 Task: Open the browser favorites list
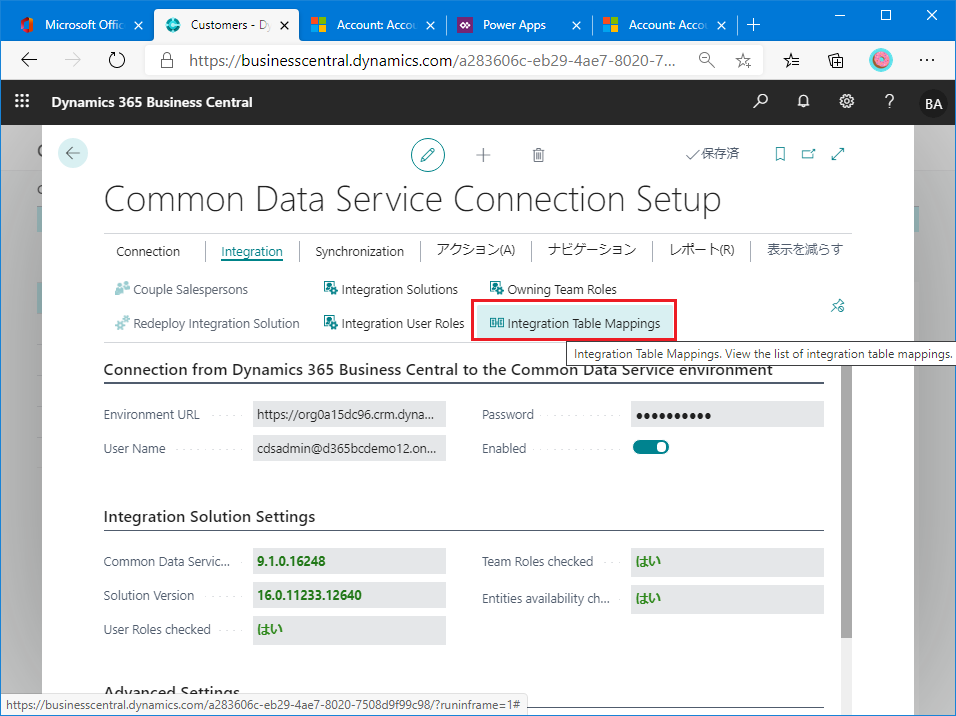click(791, 60)
